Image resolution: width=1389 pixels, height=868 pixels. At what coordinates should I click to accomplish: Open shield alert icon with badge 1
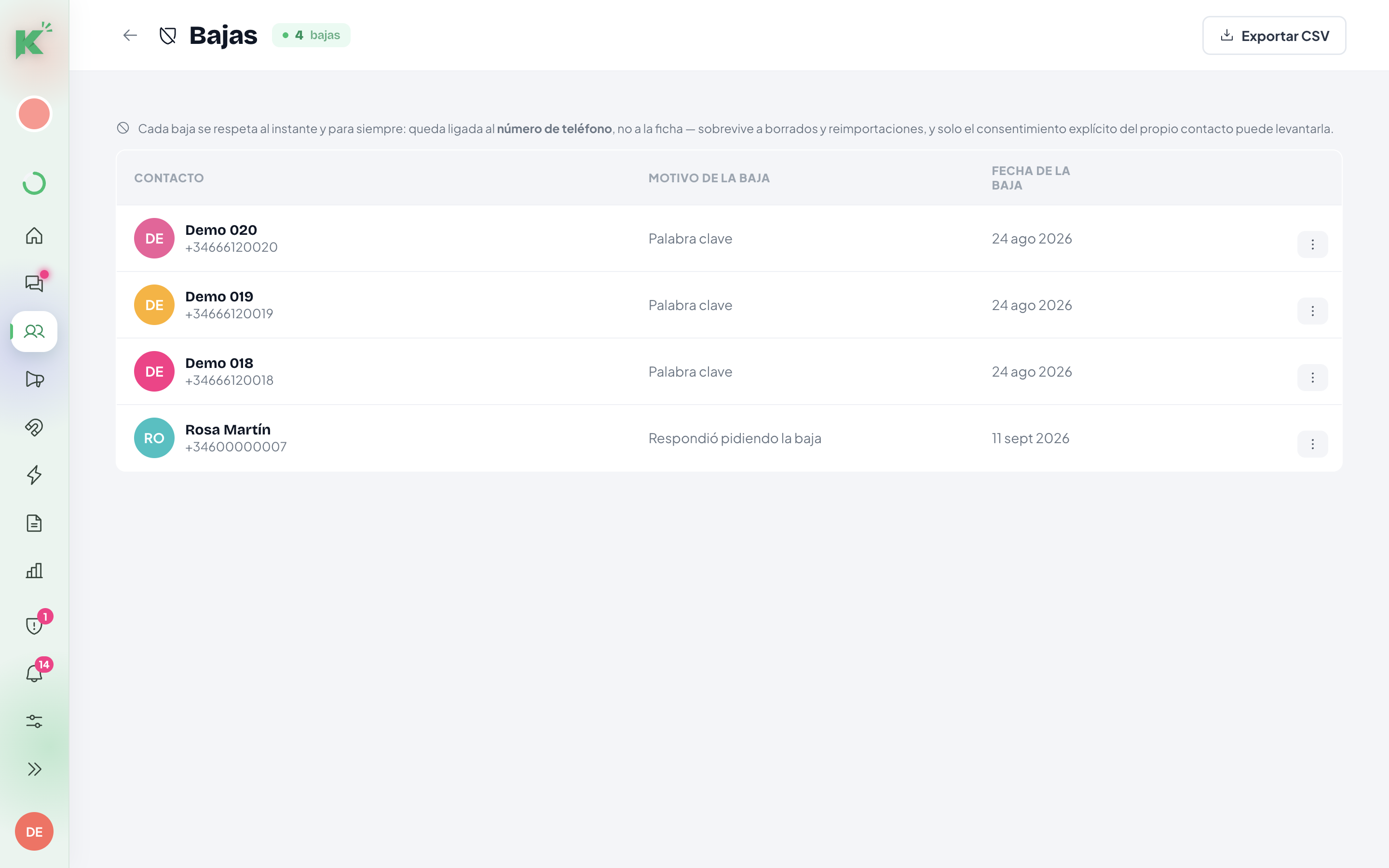pyautogui.click(x=34, y=625)
